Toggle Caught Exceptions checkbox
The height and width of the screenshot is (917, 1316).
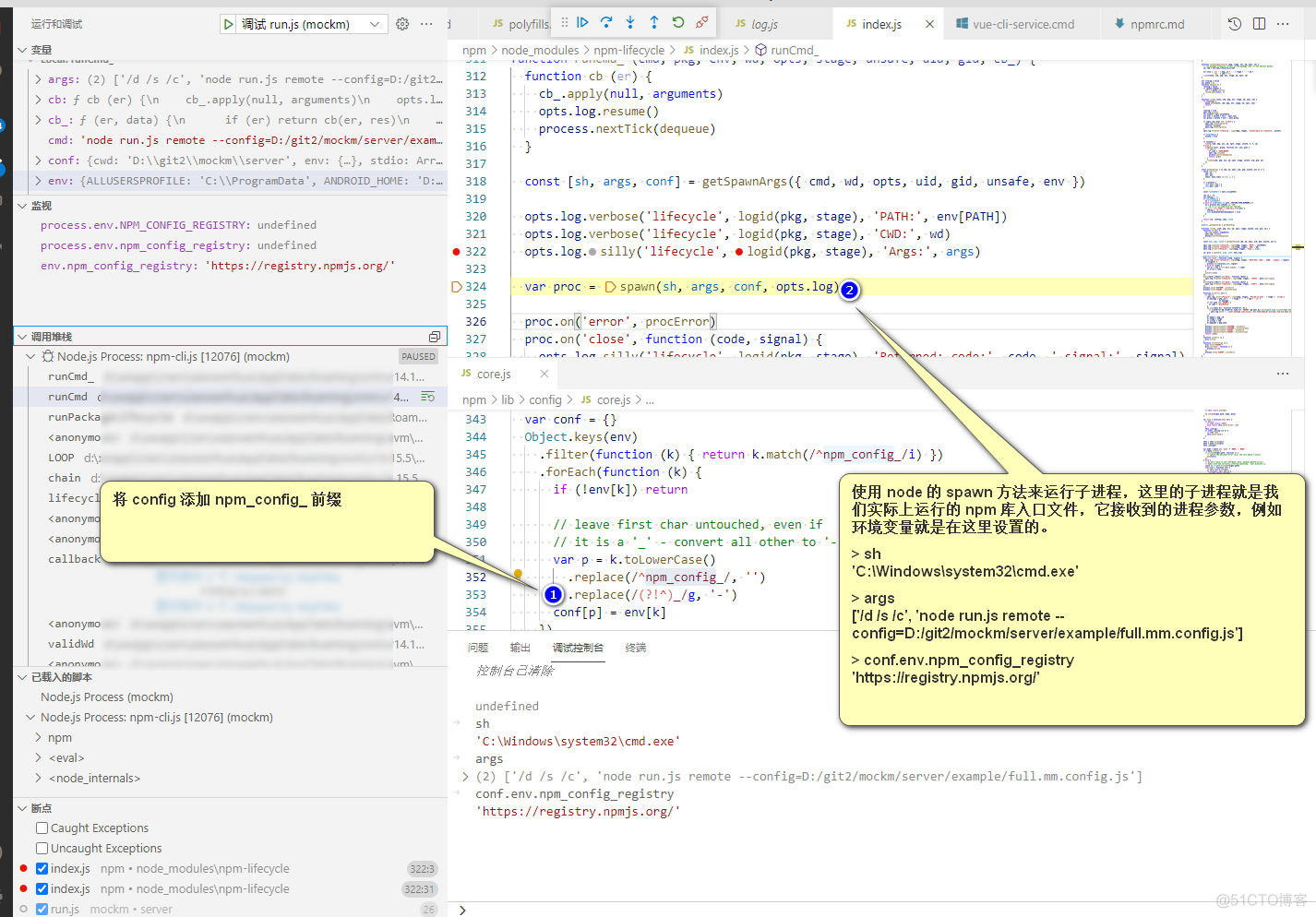click(42, 828)
